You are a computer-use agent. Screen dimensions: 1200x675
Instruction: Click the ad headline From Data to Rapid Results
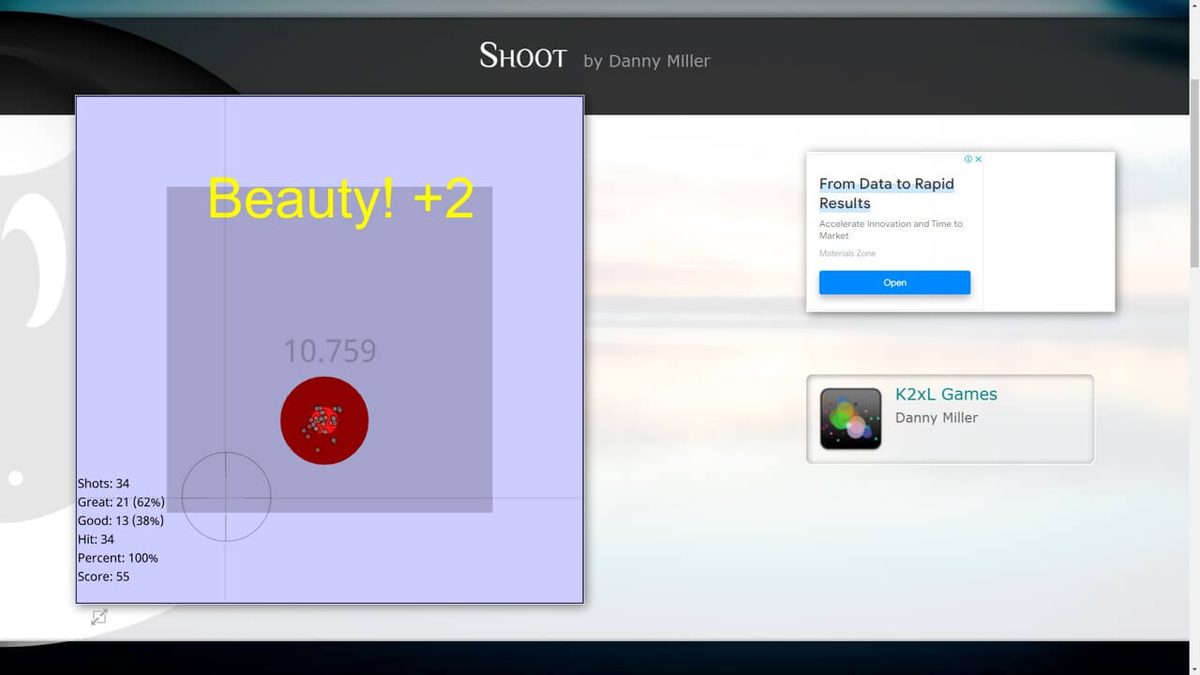point(887,193)
